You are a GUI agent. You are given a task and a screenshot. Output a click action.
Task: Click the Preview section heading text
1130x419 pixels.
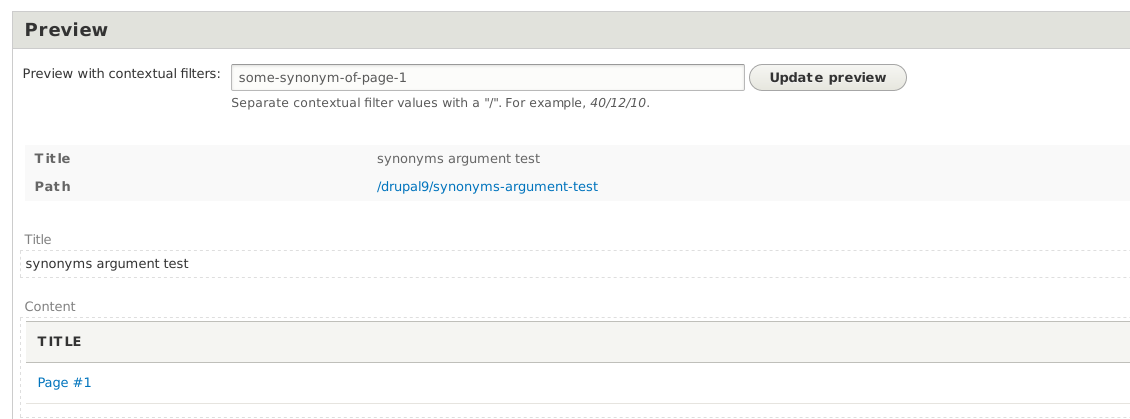(66, 30)
